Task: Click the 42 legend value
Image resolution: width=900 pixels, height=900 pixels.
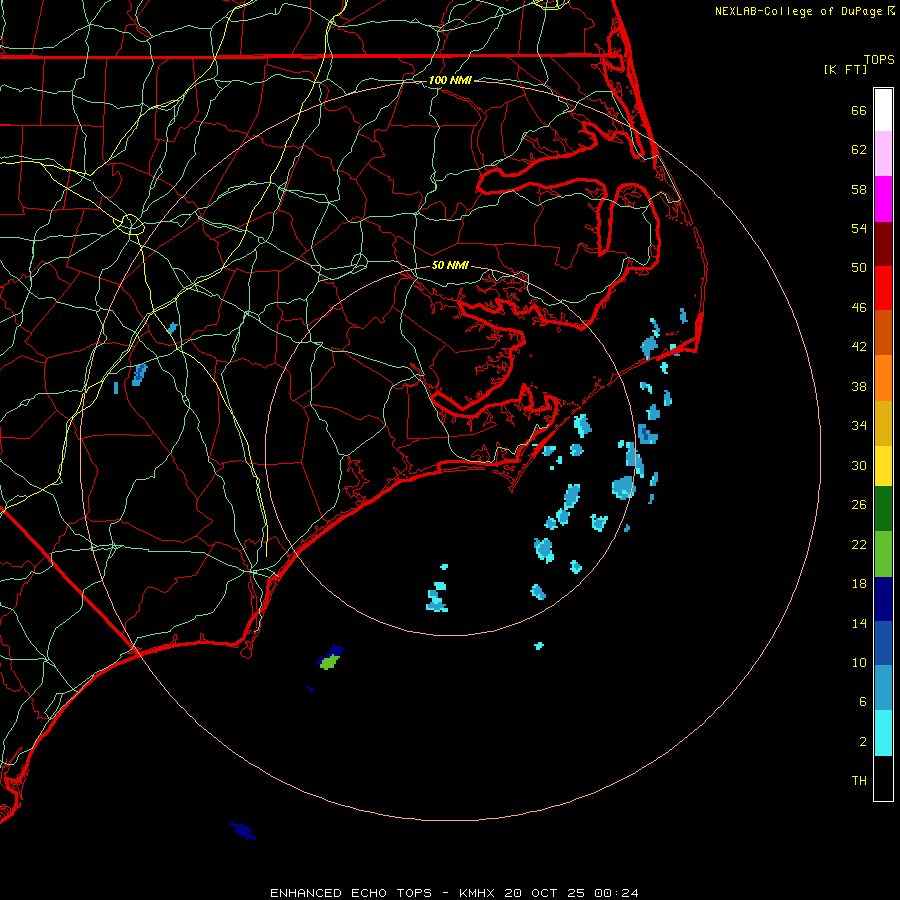Action: (x=859, y=347)
